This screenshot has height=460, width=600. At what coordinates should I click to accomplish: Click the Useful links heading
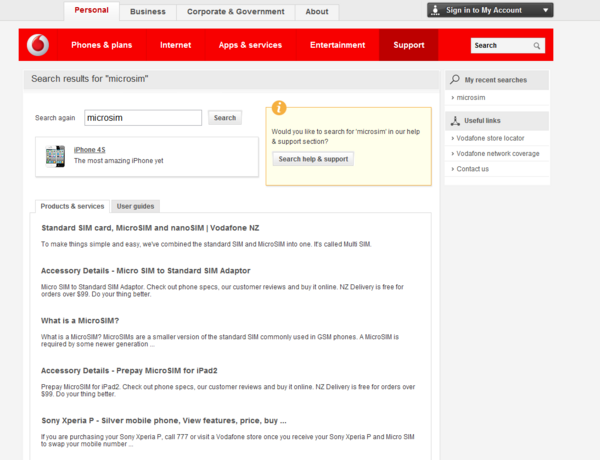click(482, 121)
